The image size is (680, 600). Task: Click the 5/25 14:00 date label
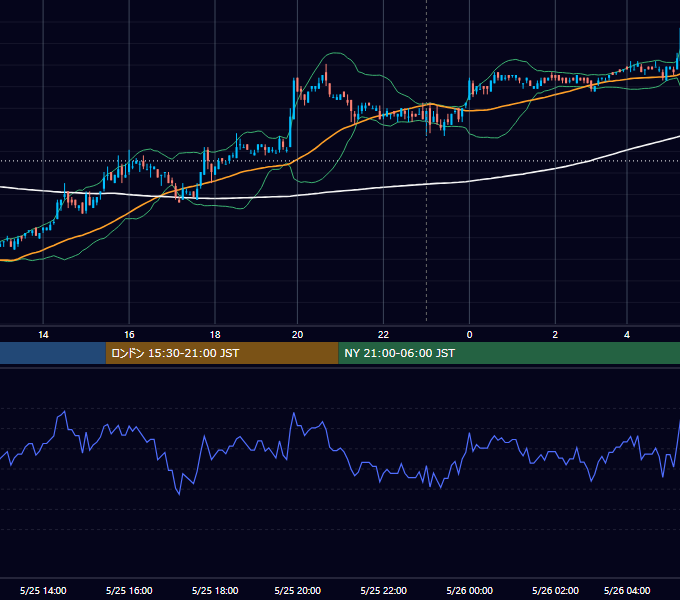(43, 590)
